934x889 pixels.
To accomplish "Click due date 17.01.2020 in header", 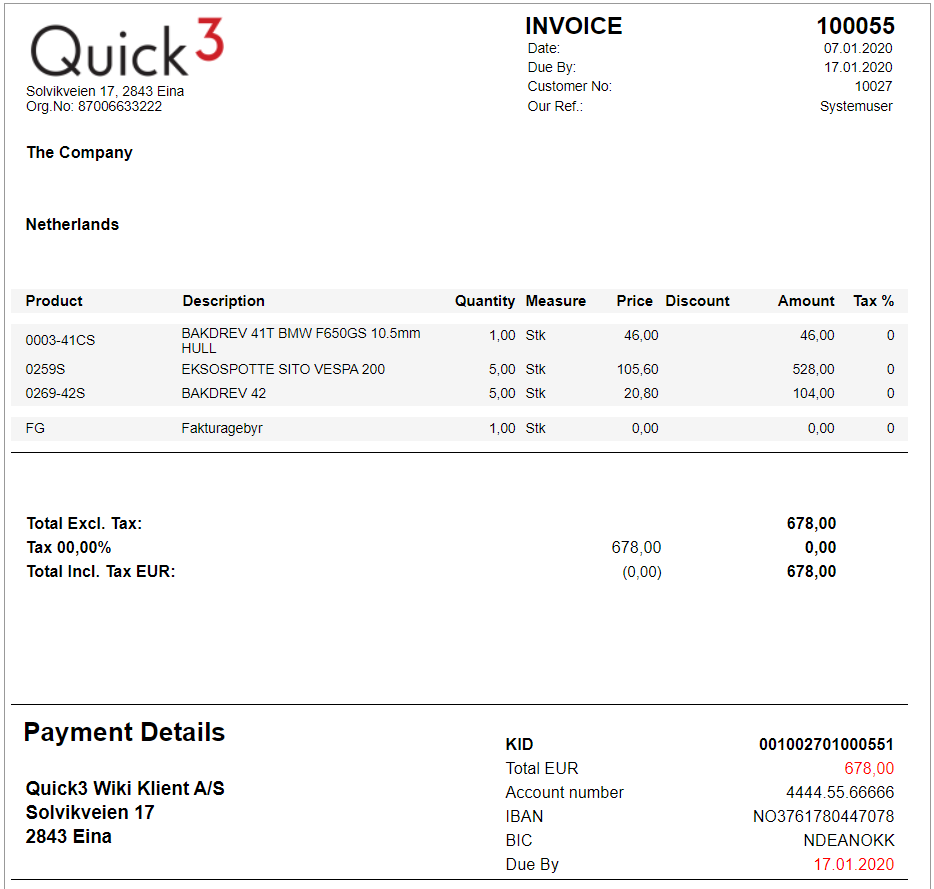I will pyautogui.click(x=858, y=67).
